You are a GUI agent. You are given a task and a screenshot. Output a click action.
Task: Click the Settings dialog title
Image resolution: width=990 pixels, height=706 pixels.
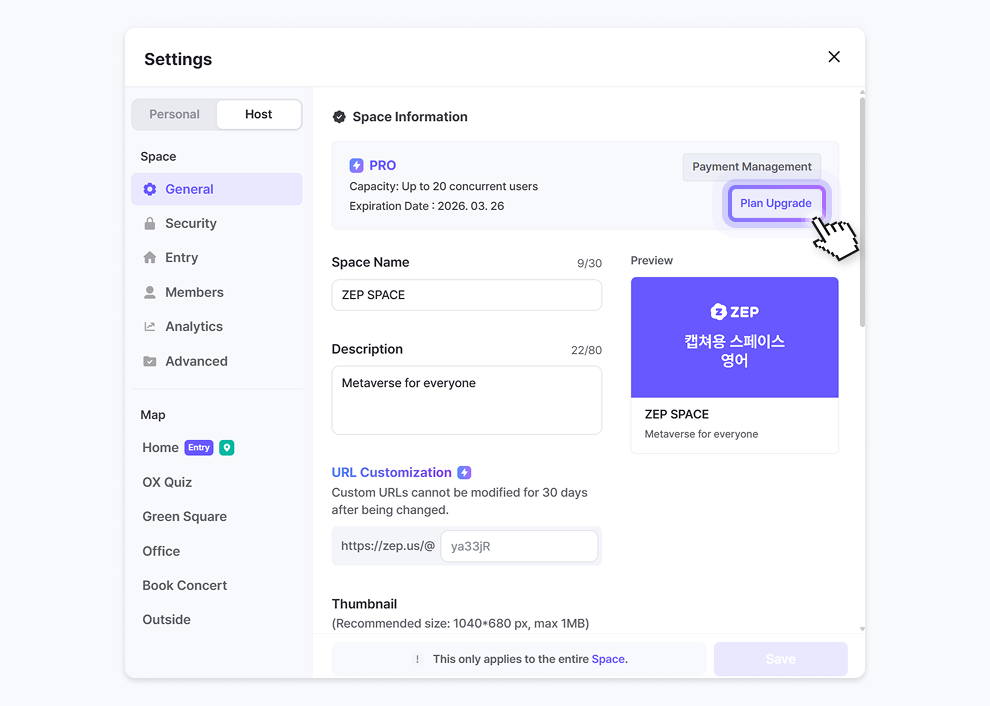click(x=178, y=59)
